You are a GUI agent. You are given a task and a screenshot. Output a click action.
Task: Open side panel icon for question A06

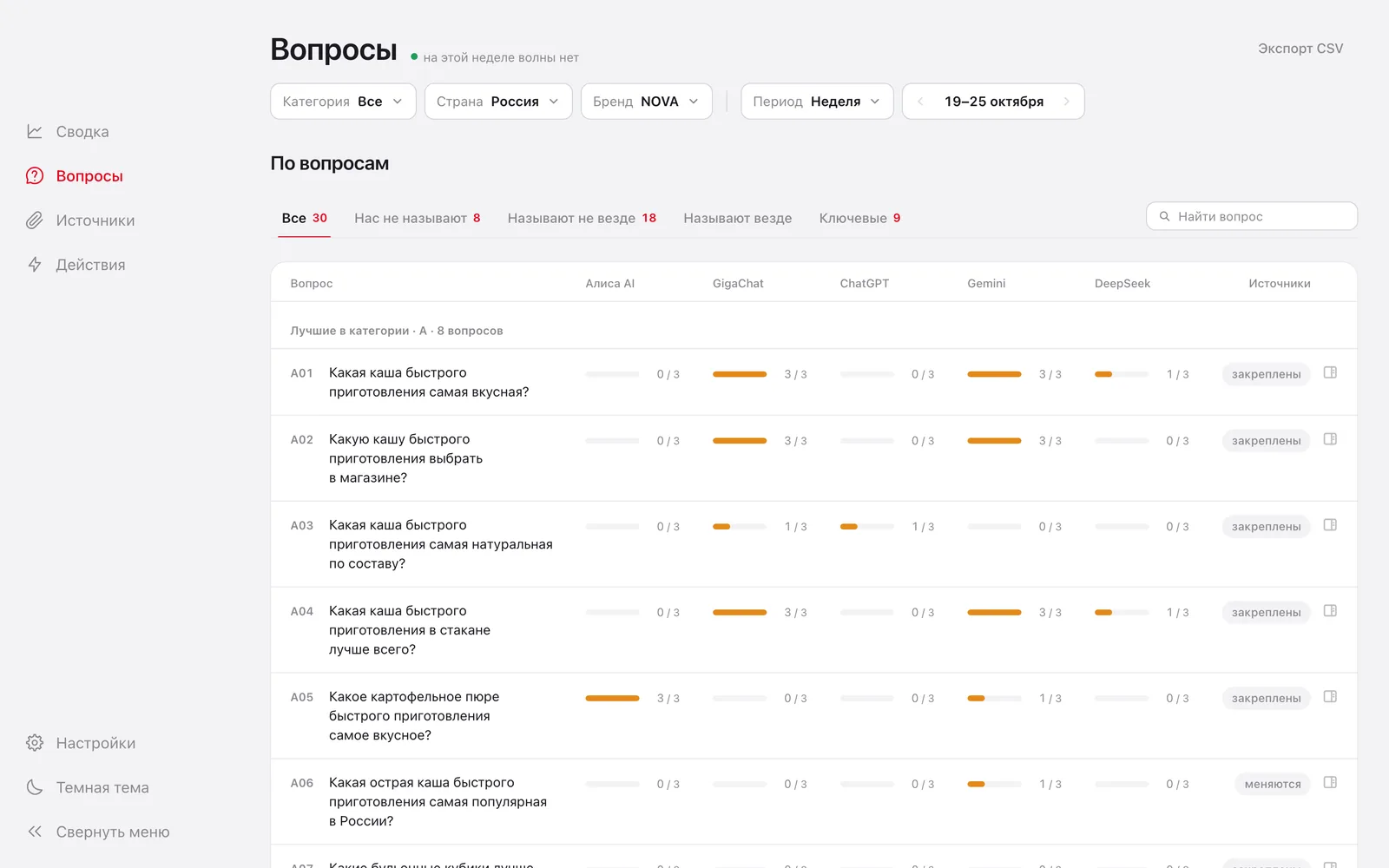1330,783
